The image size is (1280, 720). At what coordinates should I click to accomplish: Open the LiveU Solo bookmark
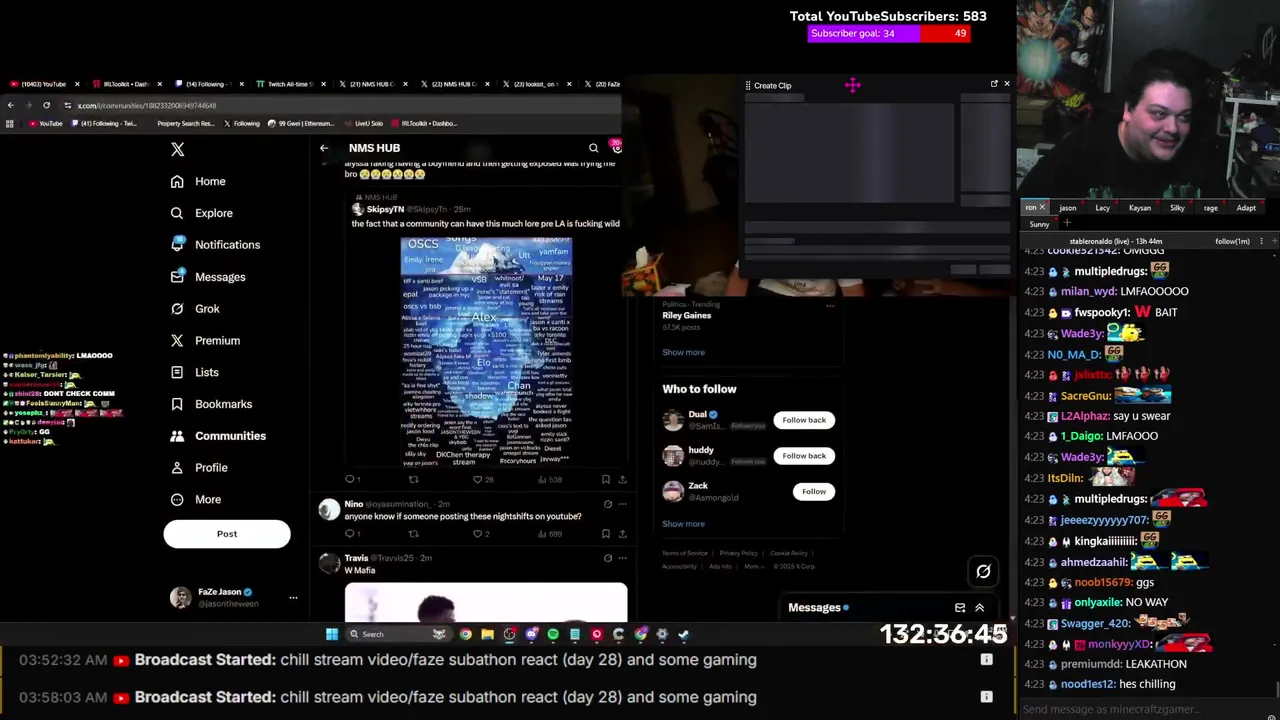point(363,124)
